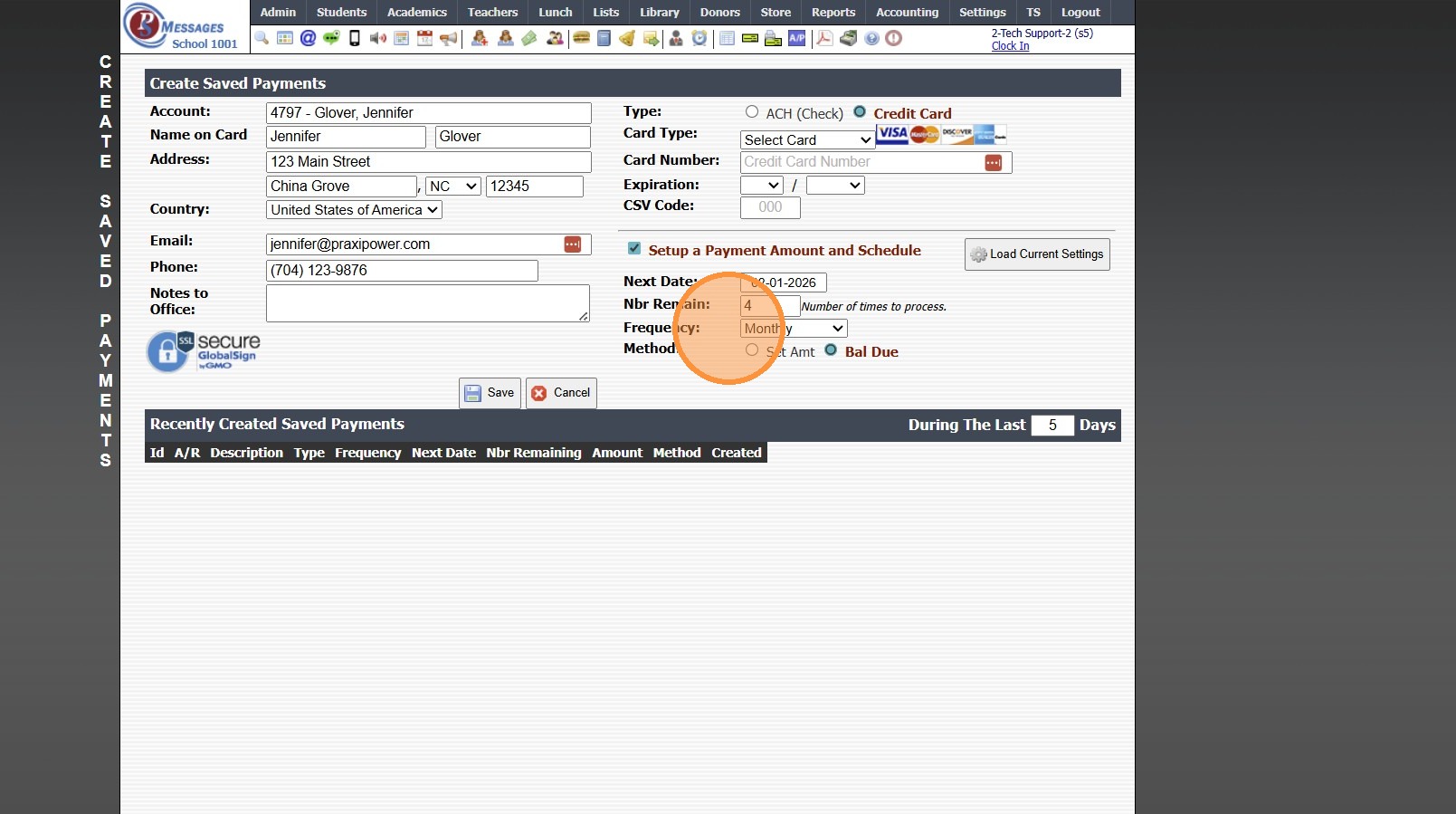Viewport: 1456px width, 814px height.
Task: Click the Next Date field
Action: [x=784, y=283]
